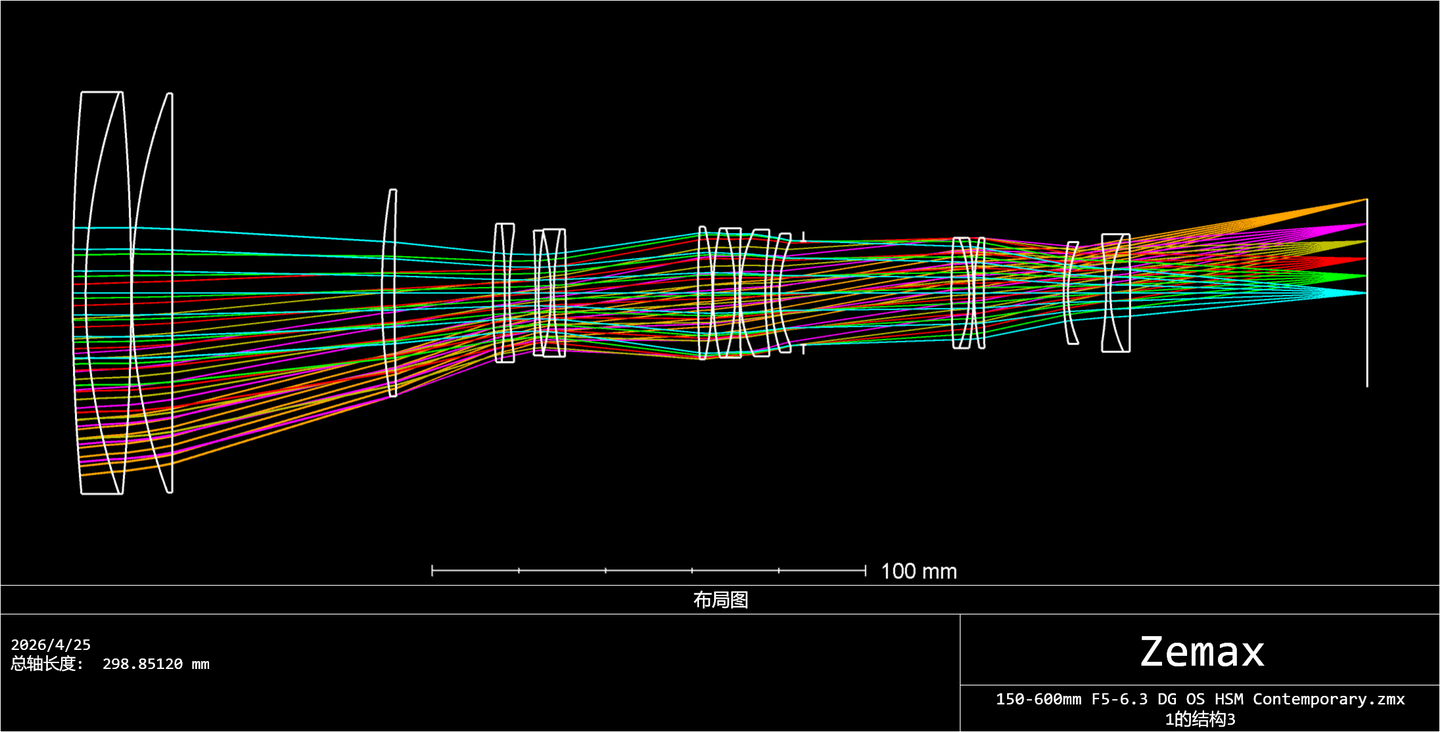Click the 100 mm scale label
Screen dimensions: 1440x732
(x=918, y=572)
